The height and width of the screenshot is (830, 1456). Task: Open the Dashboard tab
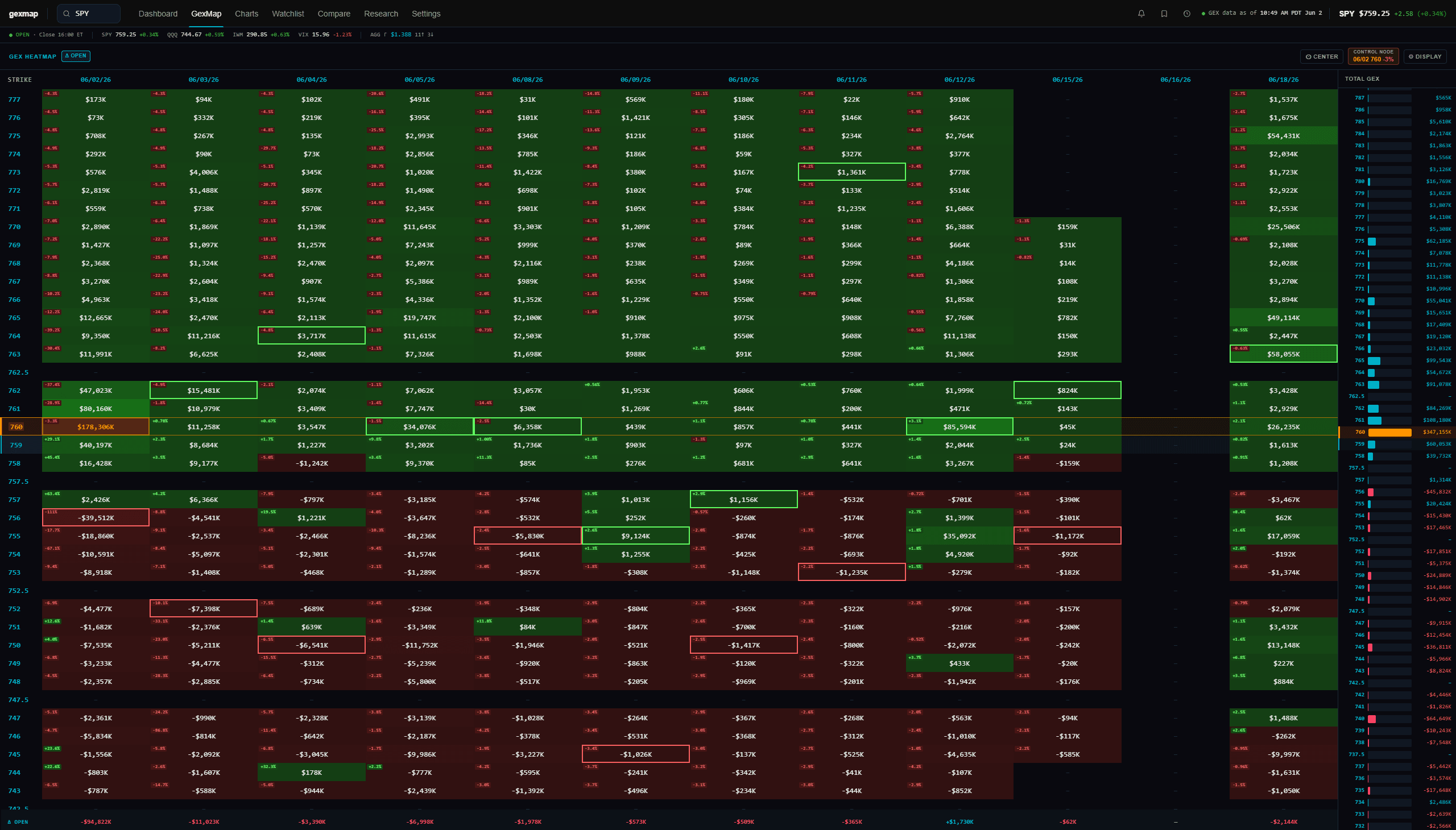click(x=158, y=14)
